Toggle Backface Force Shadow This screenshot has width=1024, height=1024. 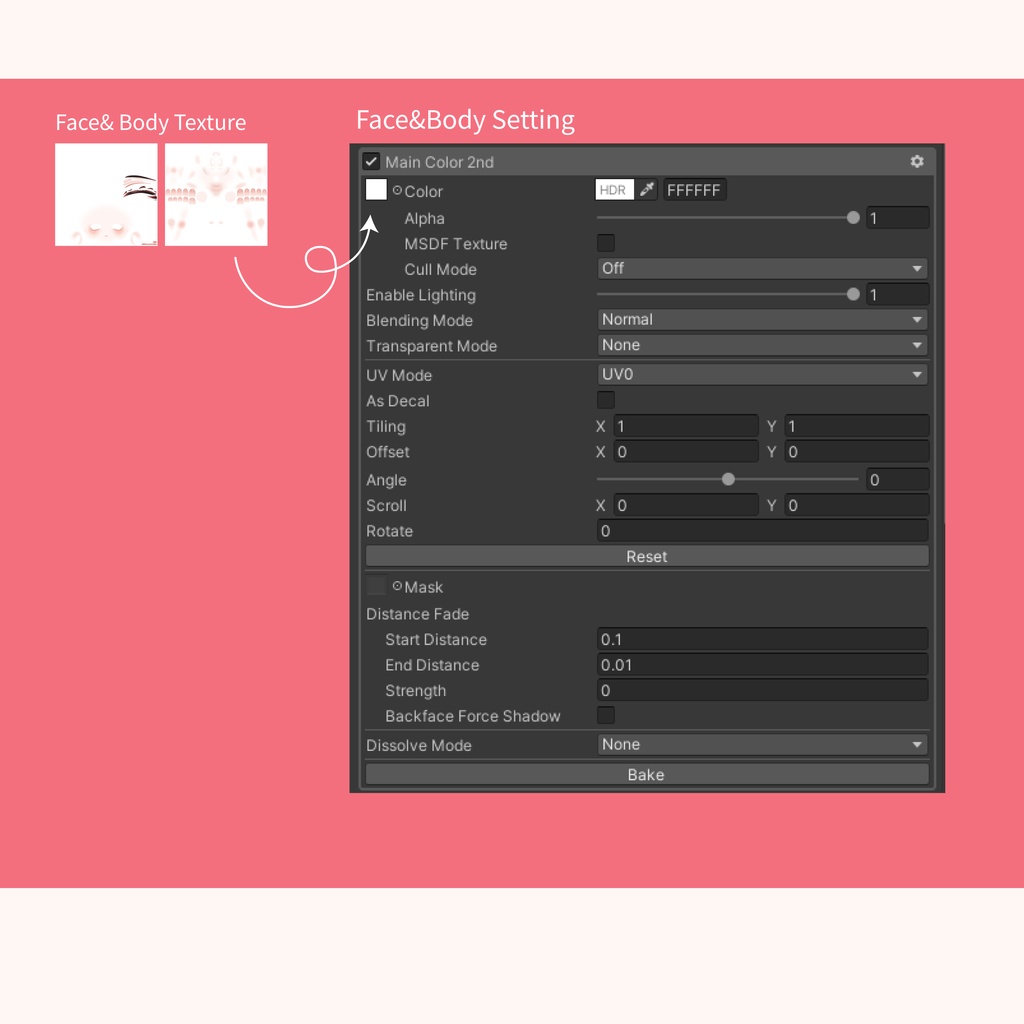point(605,715)
